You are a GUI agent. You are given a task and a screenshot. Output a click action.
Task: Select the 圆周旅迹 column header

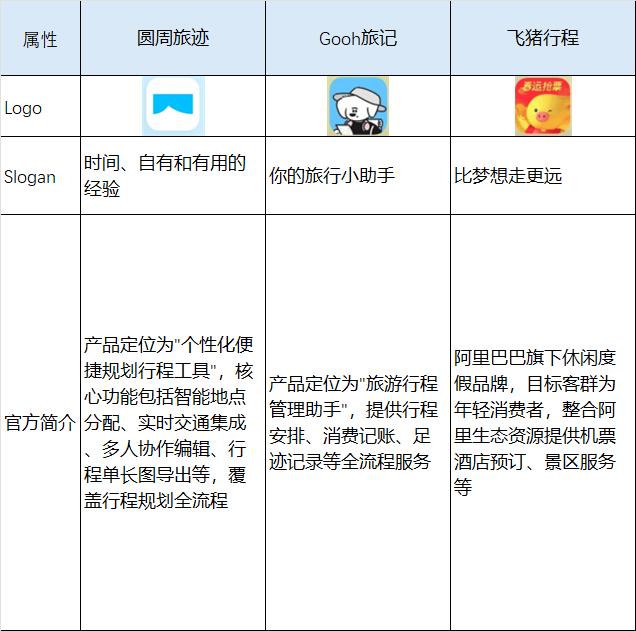pos(173,38)
